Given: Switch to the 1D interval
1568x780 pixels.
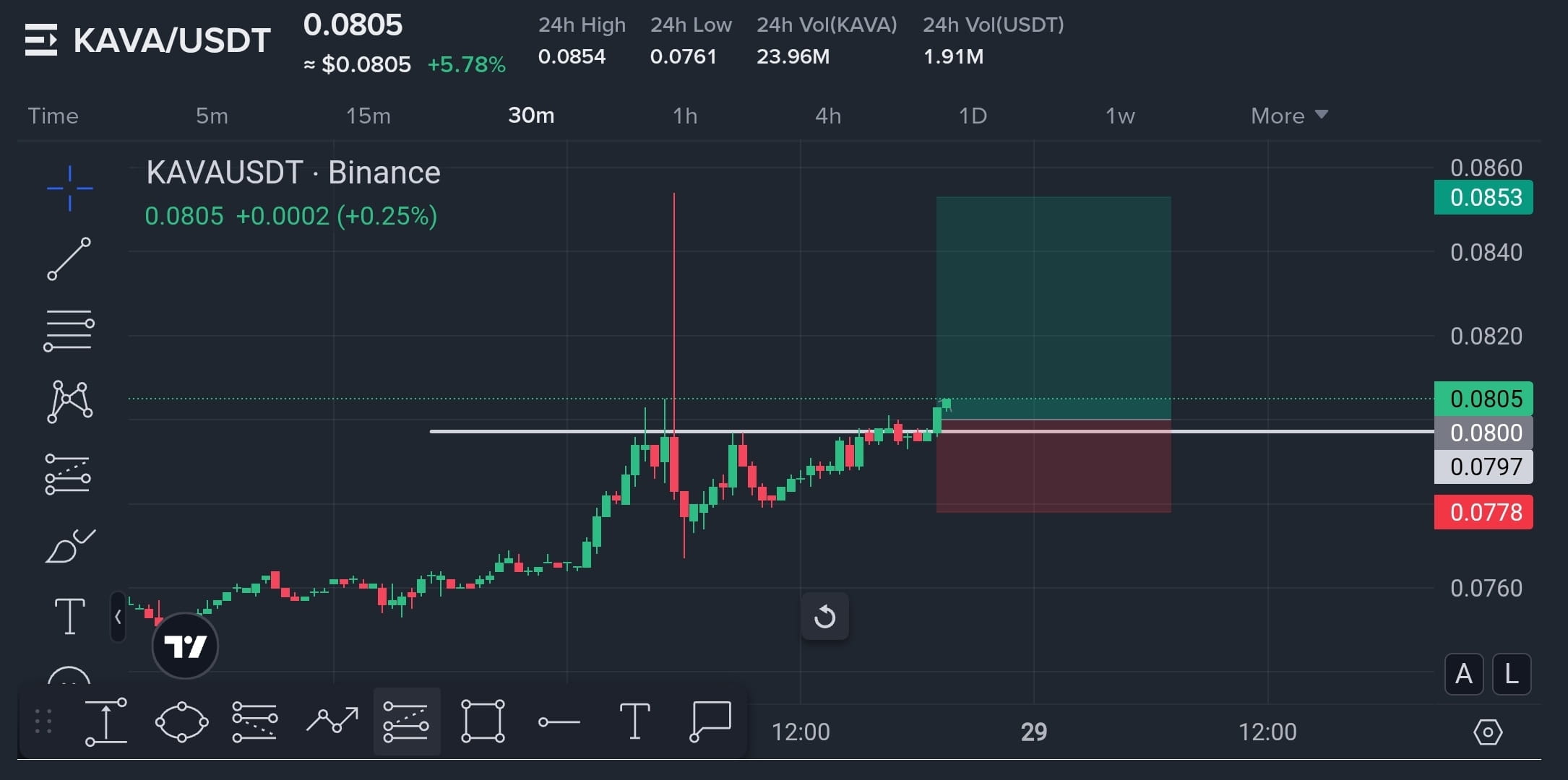Looking at the screenshot, I should (x=973, y=116).
